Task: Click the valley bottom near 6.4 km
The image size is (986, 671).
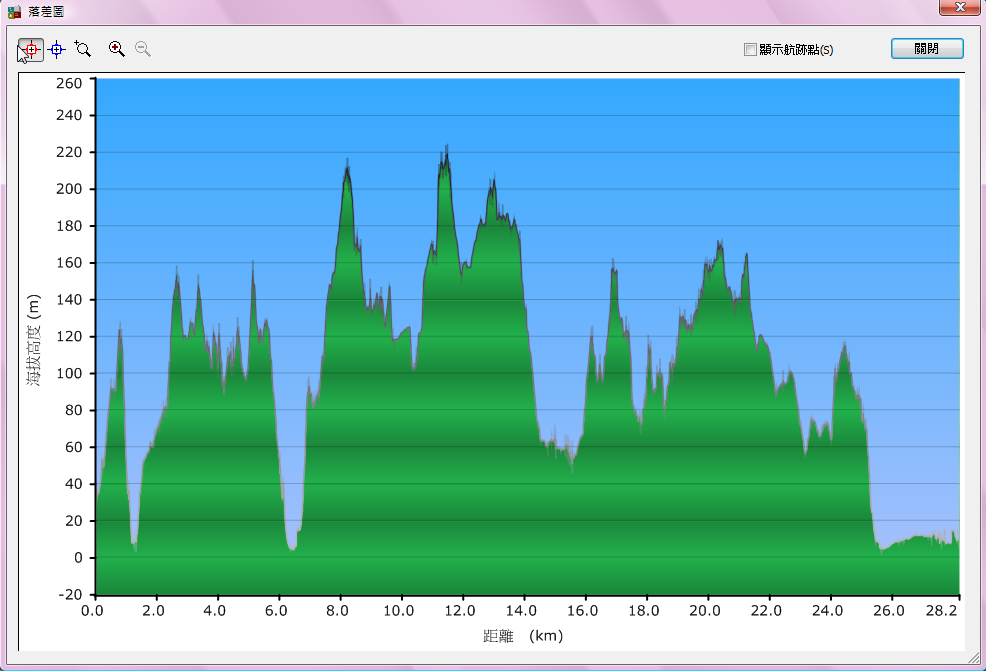Action: (x=292, y=546)
